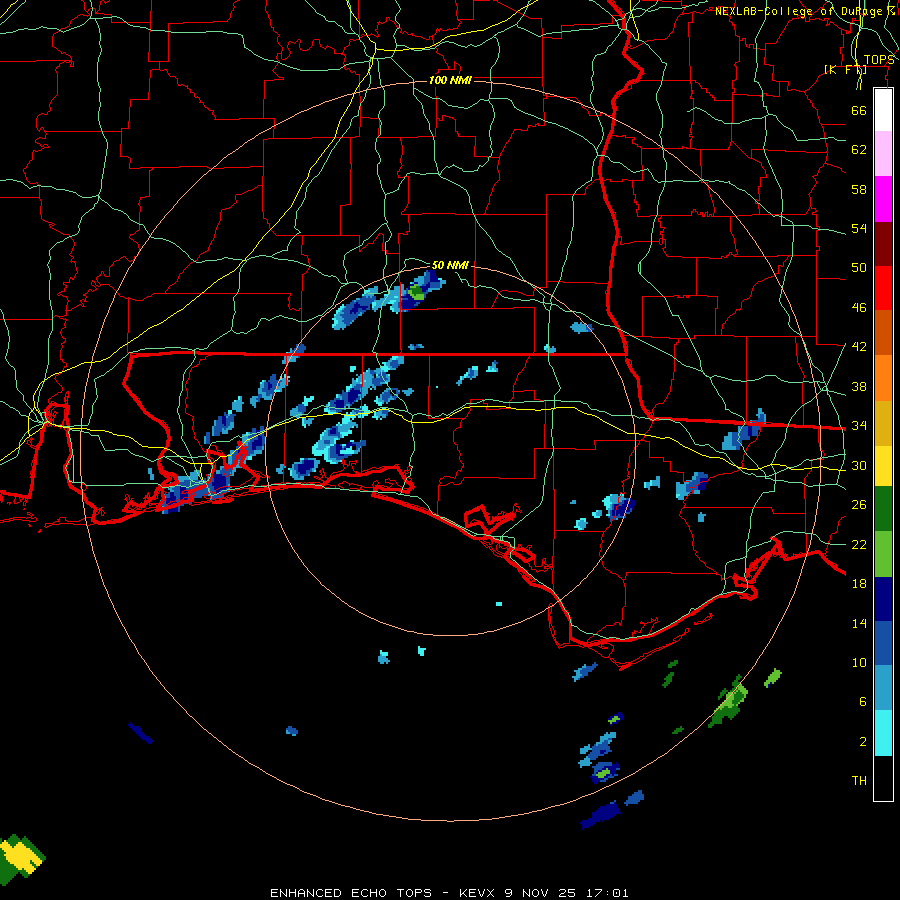The image size is (900, 900).
Task: Select the dark green 26 kft legend swatch
Action: [x=883, y=509]
